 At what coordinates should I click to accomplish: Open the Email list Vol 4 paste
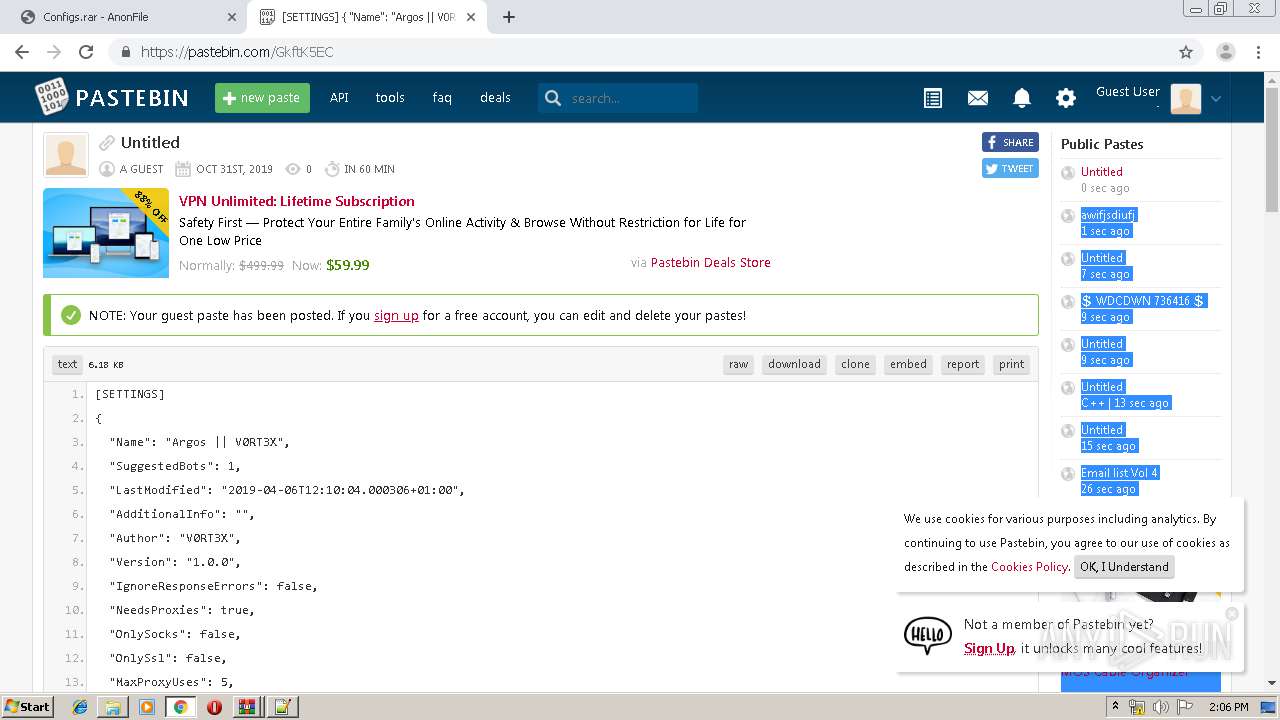1119,473
